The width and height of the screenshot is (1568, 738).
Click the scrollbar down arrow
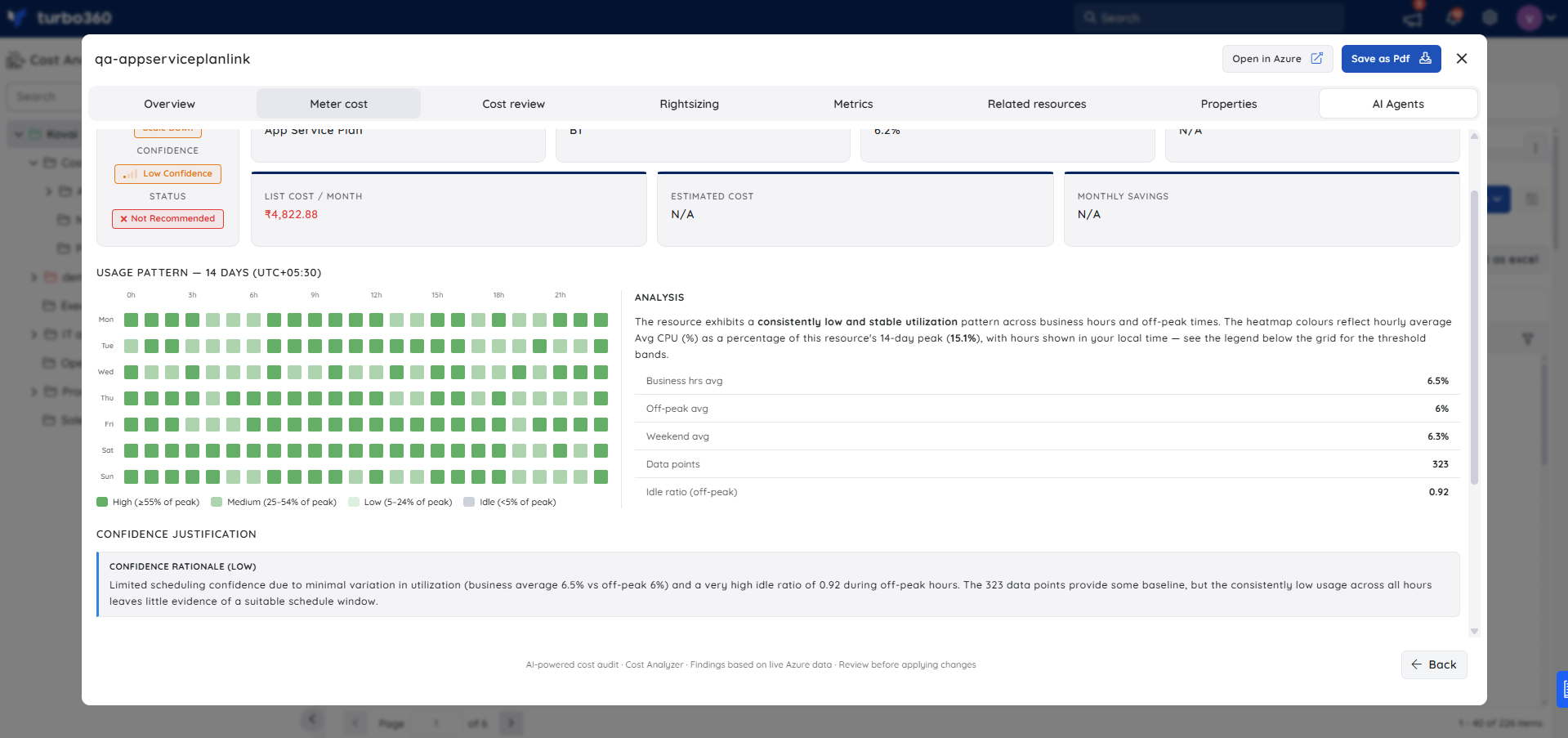pyautogui.click(x=1474, y=631)
